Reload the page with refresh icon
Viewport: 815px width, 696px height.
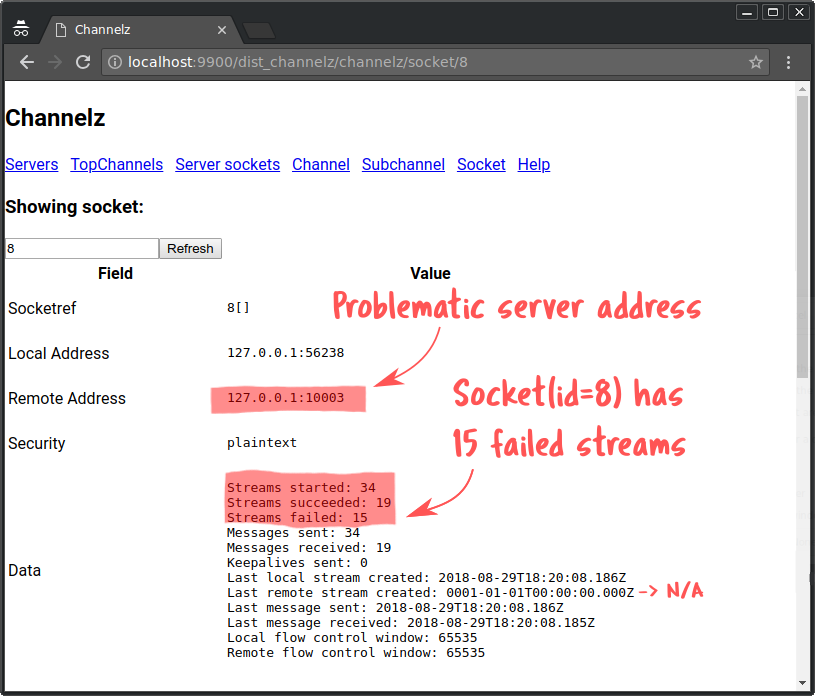(x=83, y=62)
